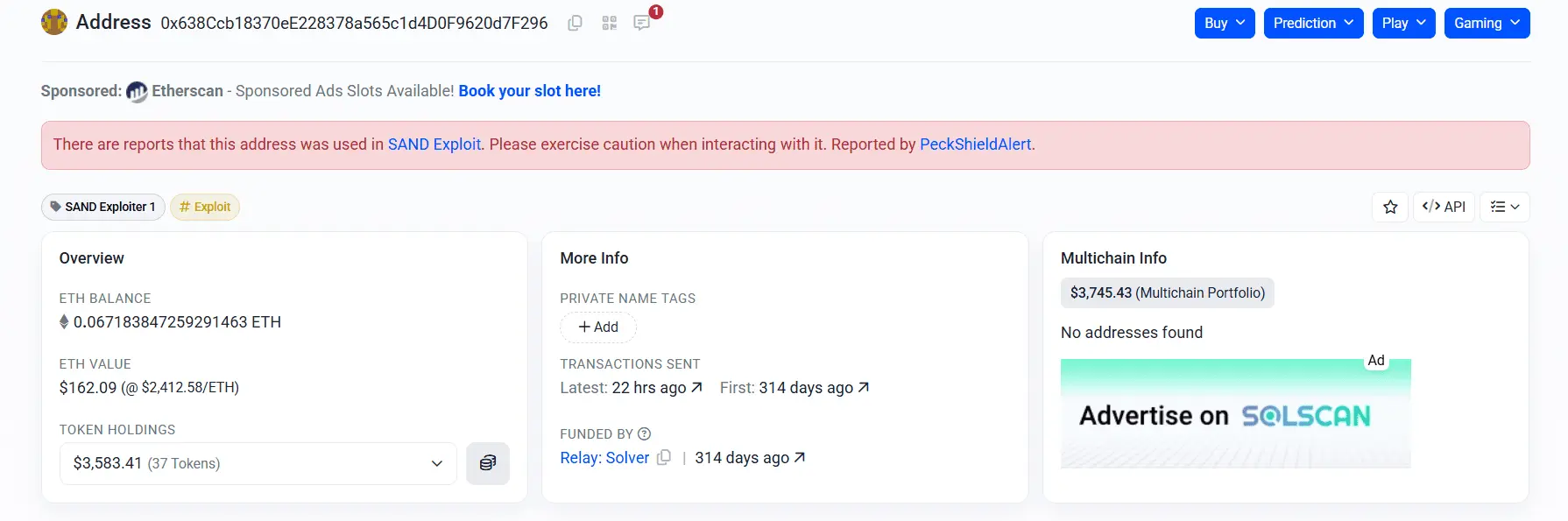This screenshot has width=1568, height=521.
Task: Open the first transaction arrow icon
Action: coord(864,387)
